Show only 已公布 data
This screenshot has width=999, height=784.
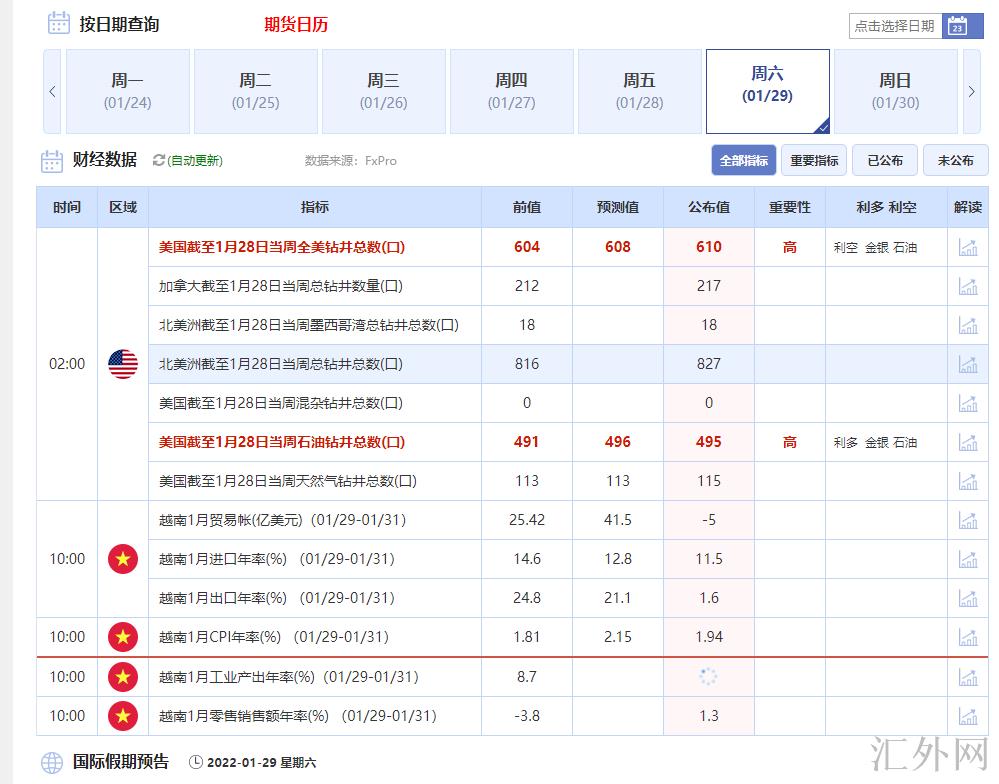coord(885,160)
